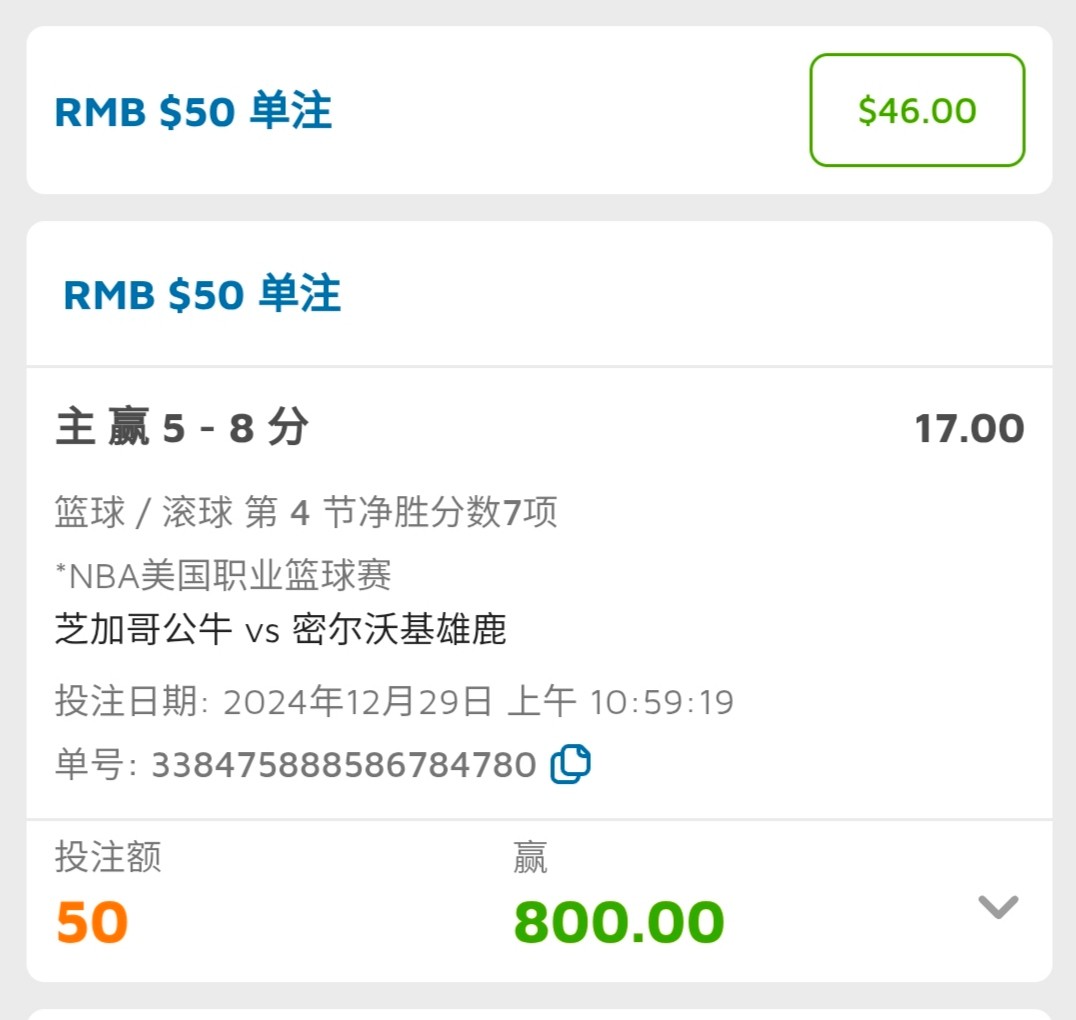The image size is (1076, 1020).
Task: Click the 单号 label
Action: click(x=95, y=765)
